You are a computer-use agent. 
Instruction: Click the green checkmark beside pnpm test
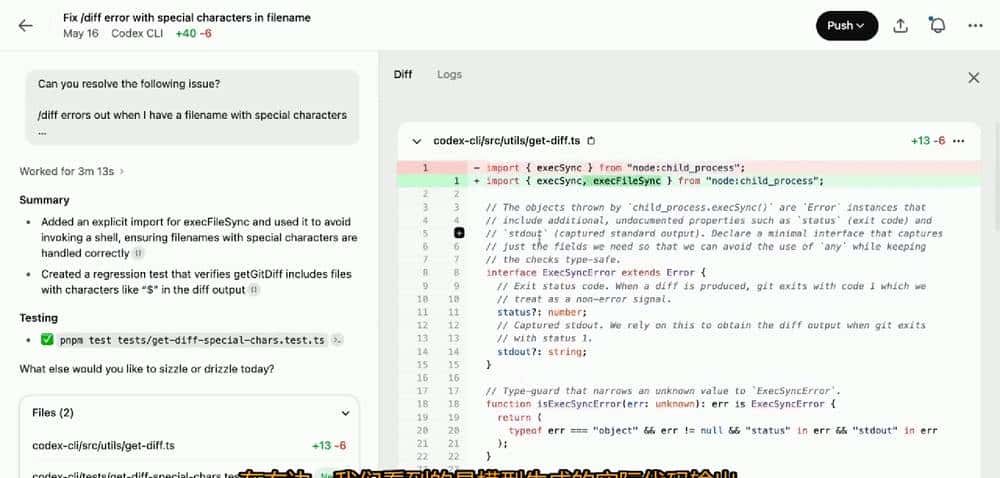47,340
